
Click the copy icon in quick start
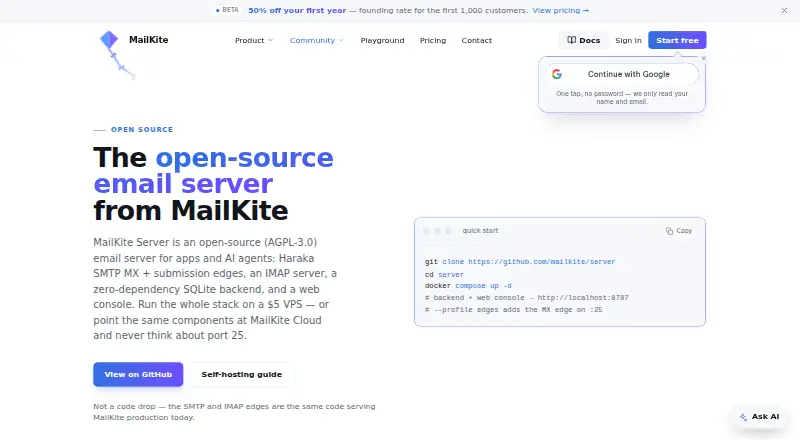pos(669,231)
